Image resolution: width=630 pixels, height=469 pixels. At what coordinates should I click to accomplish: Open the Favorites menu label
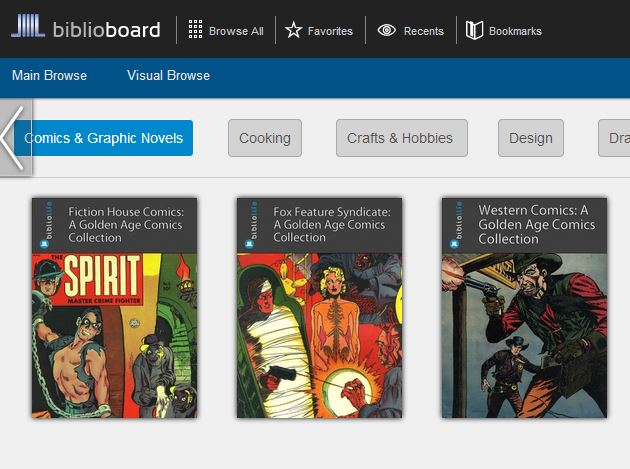330,31
